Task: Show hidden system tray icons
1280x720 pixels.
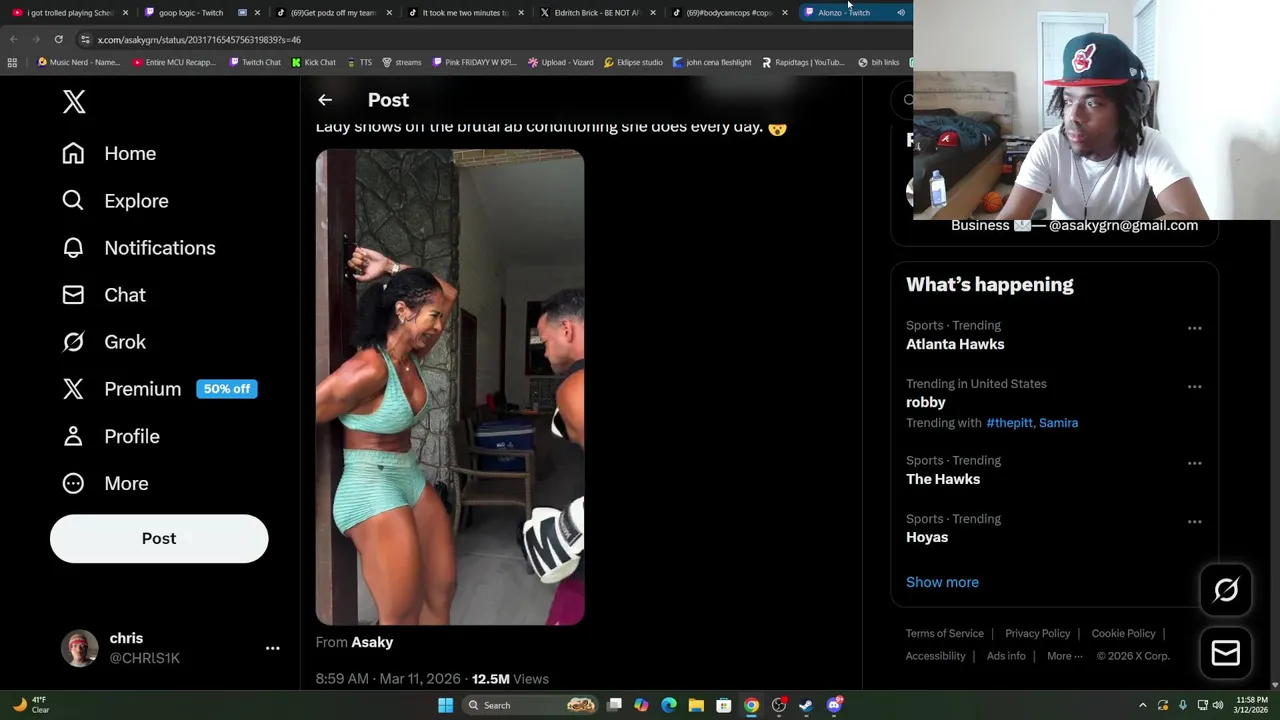Action: (1143, 705)
